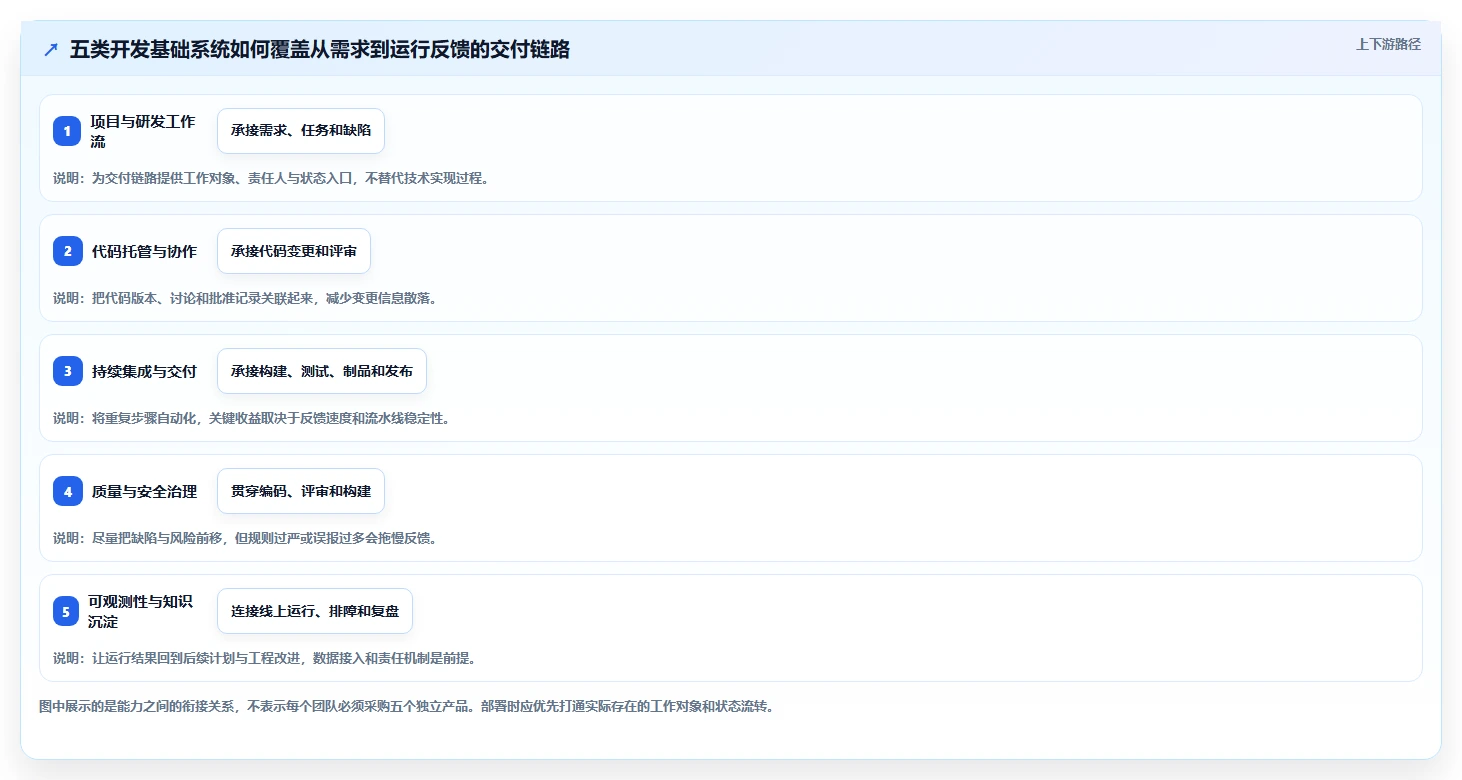Click the number 3 badge
The height and width of the screenshot is (780, 1462).
pos(67,371)
